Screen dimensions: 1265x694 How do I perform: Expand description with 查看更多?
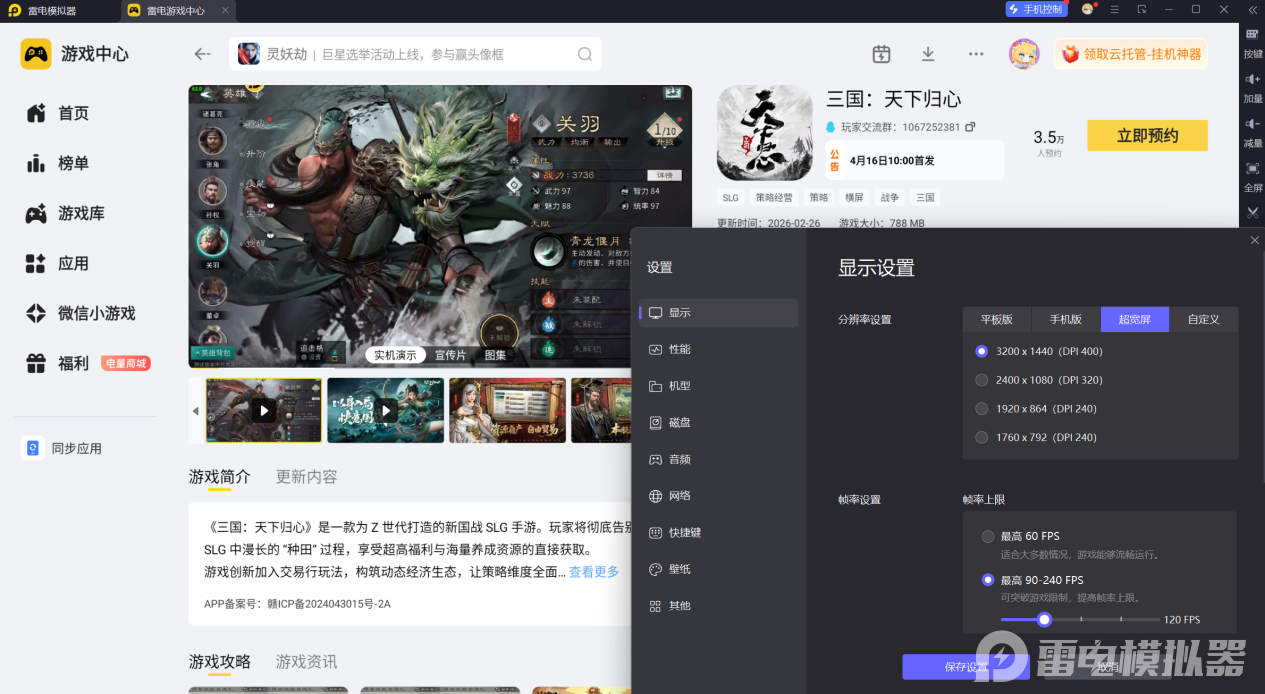click(594, 572)
